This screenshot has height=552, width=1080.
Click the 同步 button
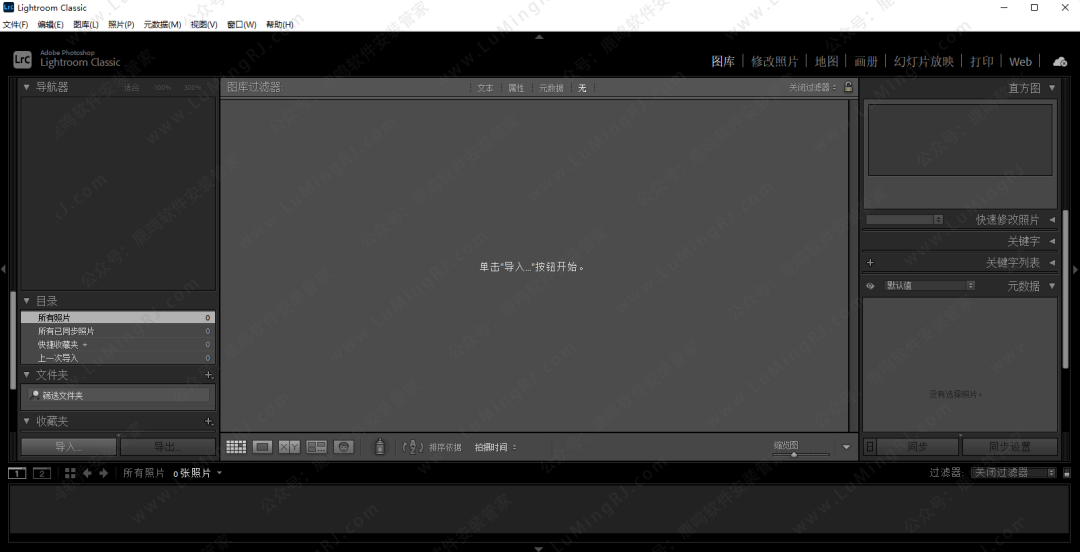click(917, 447)
